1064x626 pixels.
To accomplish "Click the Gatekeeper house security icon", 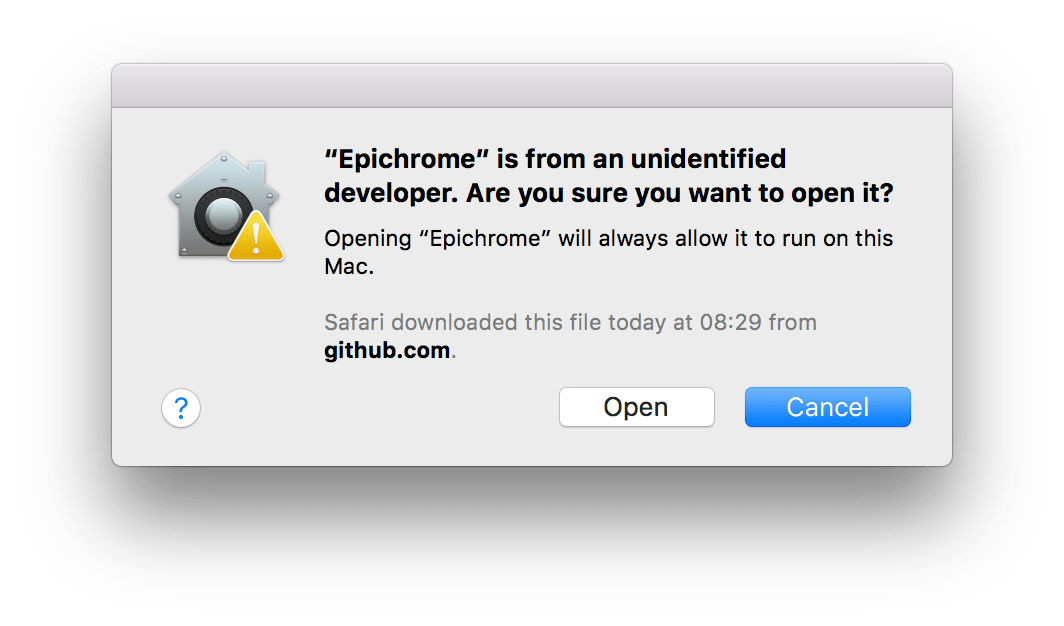I will pyautogui.click(x=225, y=206).
